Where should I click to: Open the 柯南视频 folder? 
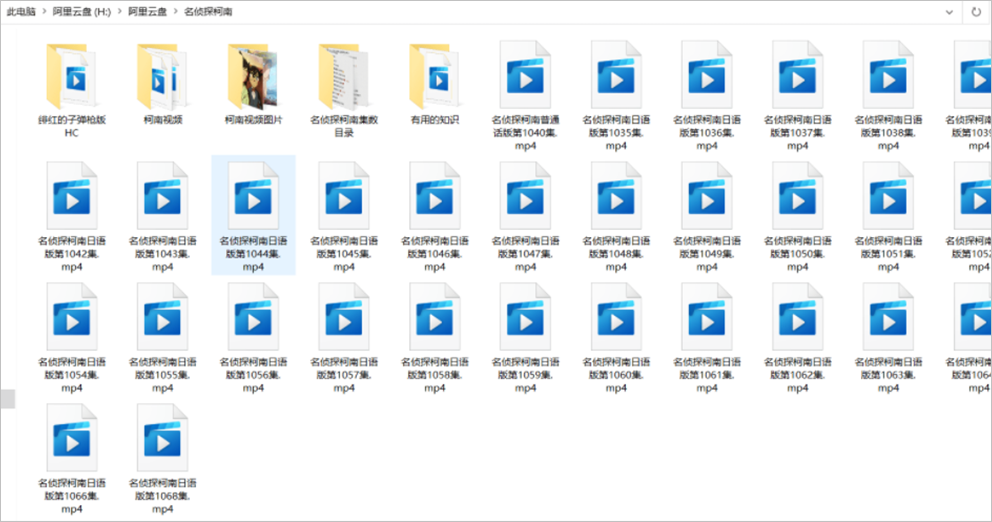click(163, 83)
